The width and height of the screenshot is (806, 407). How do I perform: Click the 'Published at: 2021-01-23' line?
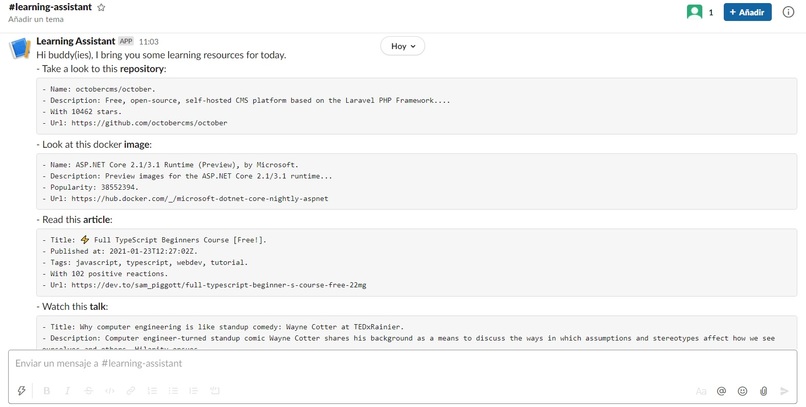tap(120, 251)
